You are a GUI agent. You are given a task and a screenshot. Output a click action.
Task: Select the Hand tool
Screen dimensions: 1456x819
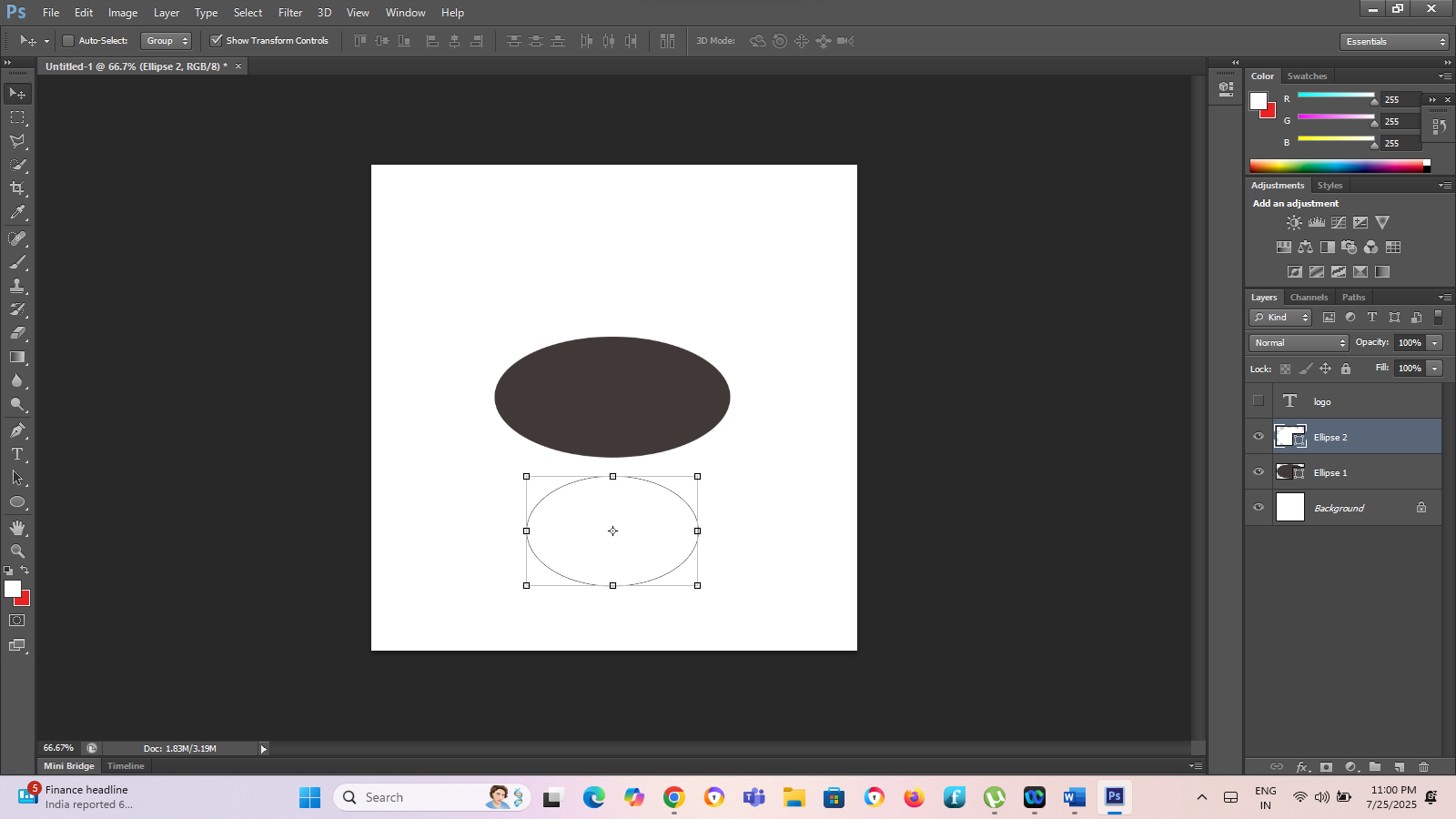(17, 528)
